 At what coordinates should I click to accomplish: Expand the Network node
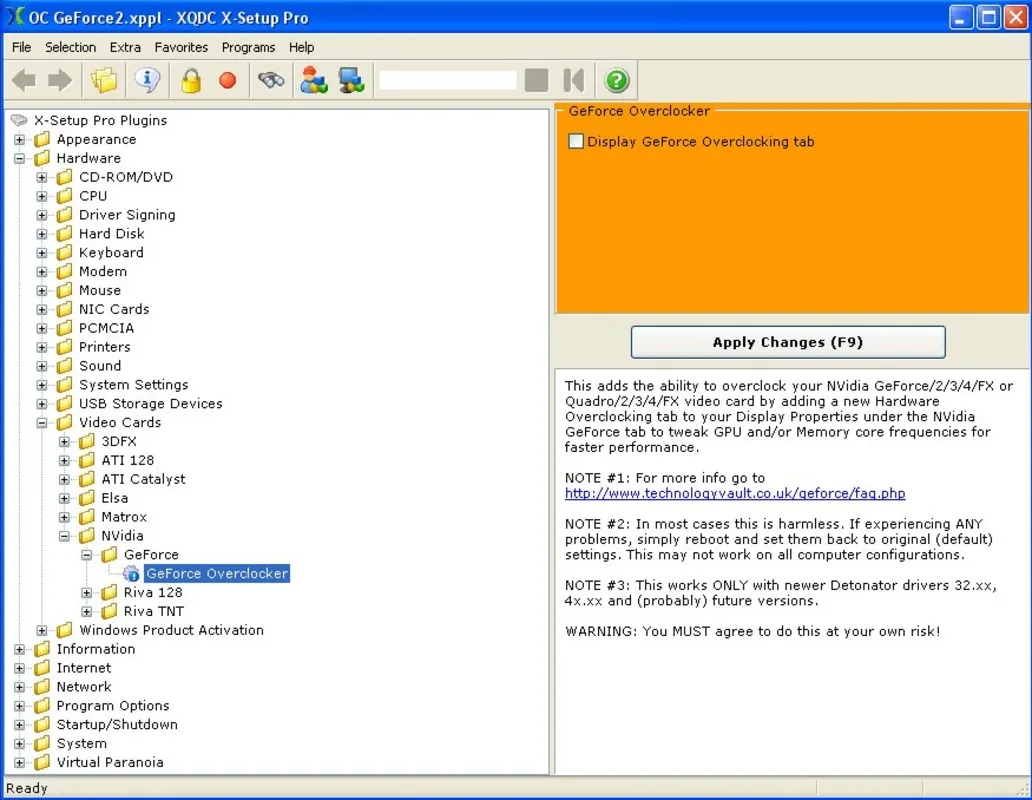tap(20, 688)
